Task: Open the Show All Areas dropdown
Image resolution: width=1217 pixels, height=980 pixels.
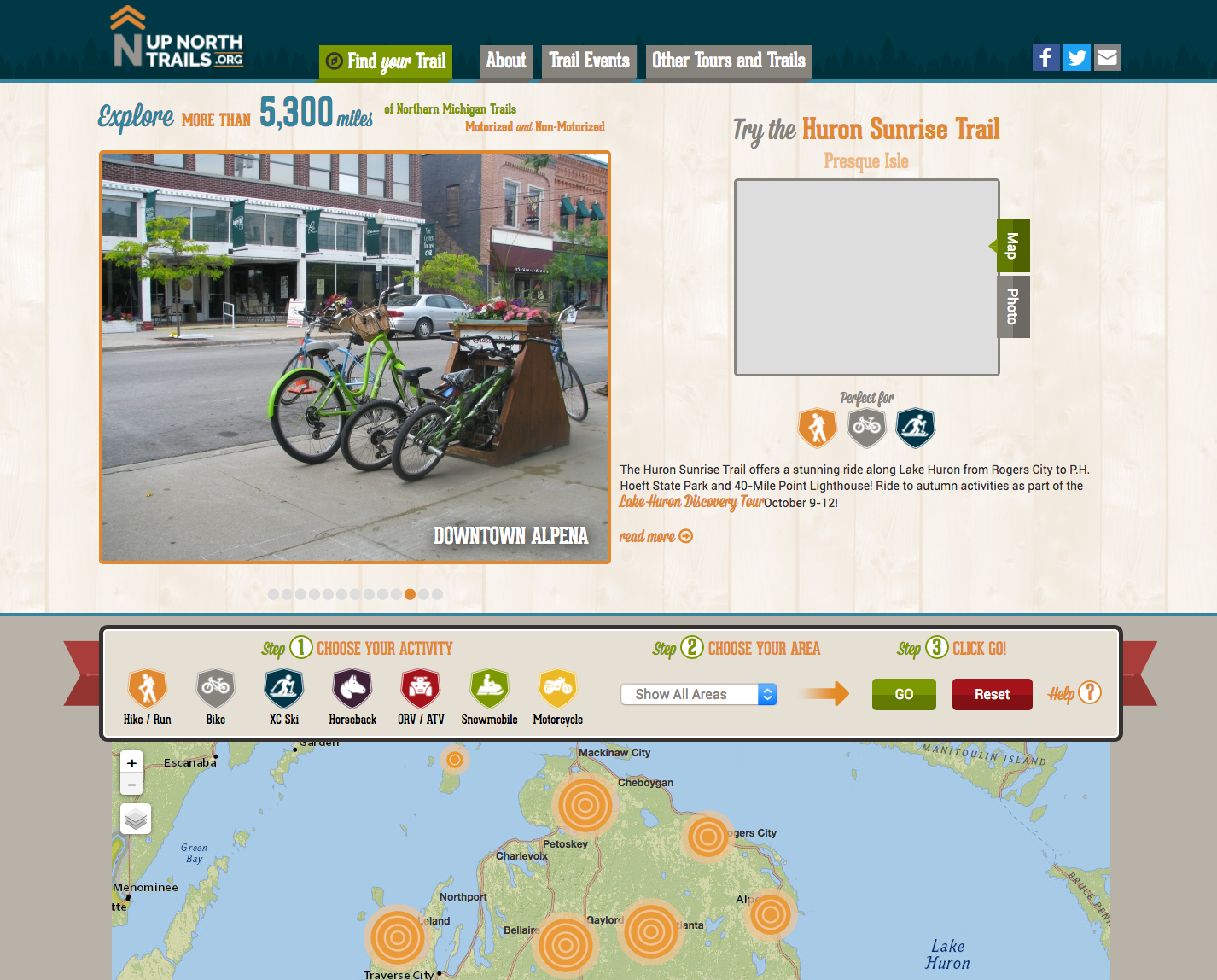Action: pyautogui.click(x=699, y=694)
